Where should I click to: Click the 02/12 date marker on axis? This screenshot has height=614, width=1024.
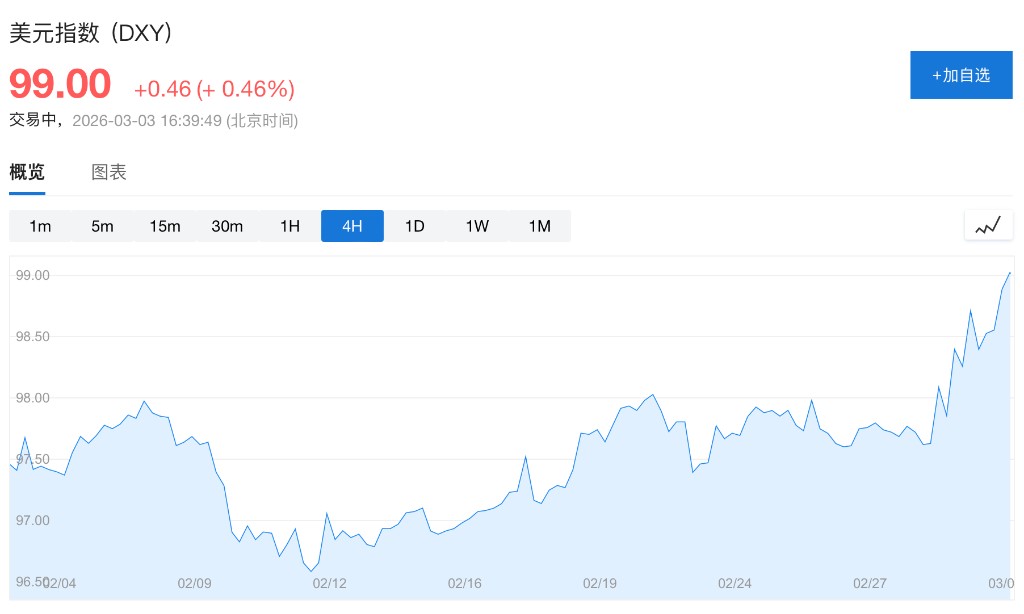click(x=329, y=583)
